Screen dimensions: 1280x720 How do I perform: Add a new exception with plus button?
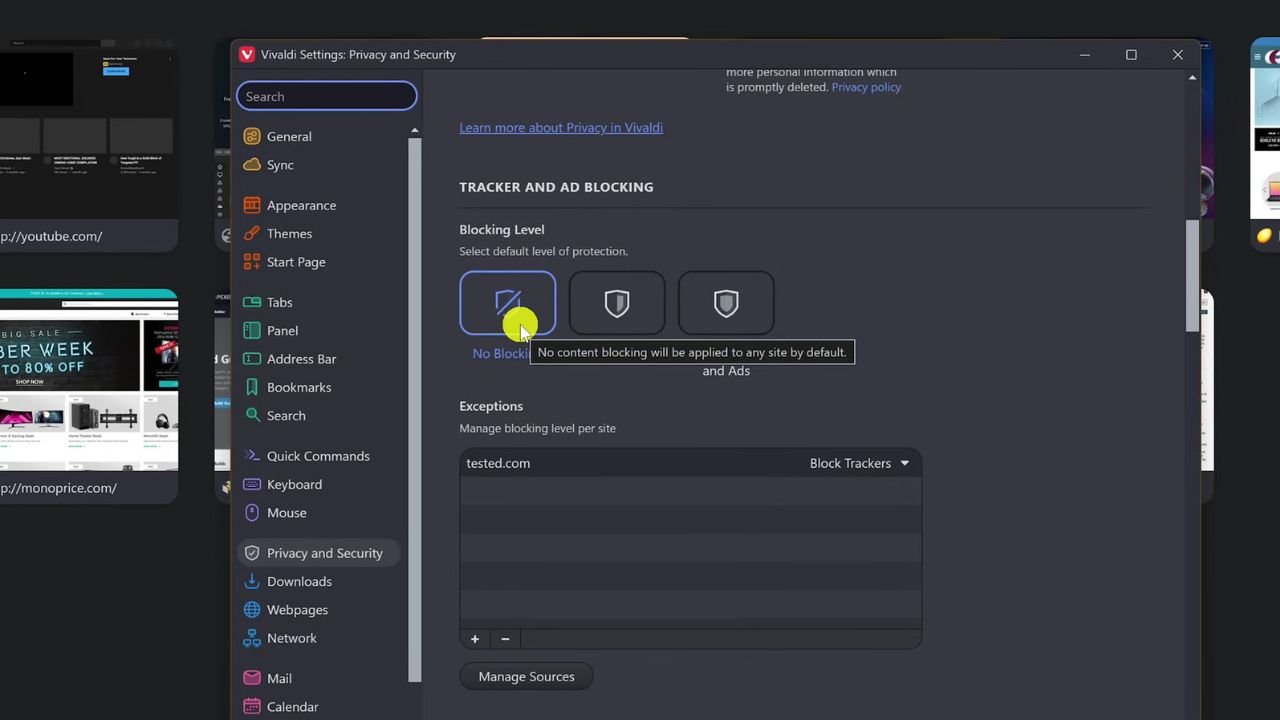pos(475,639)
